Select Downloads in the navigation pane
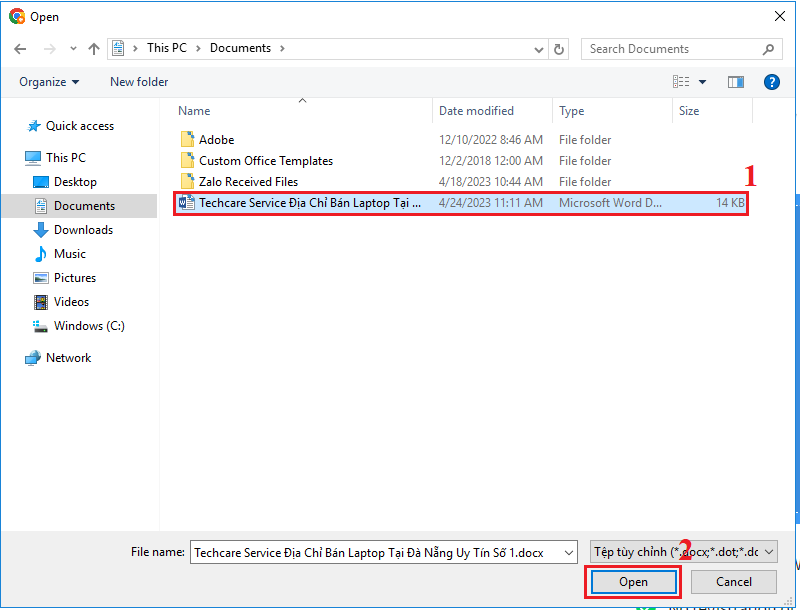The width and height of the screenshot is (800, 610). point(83,230)
